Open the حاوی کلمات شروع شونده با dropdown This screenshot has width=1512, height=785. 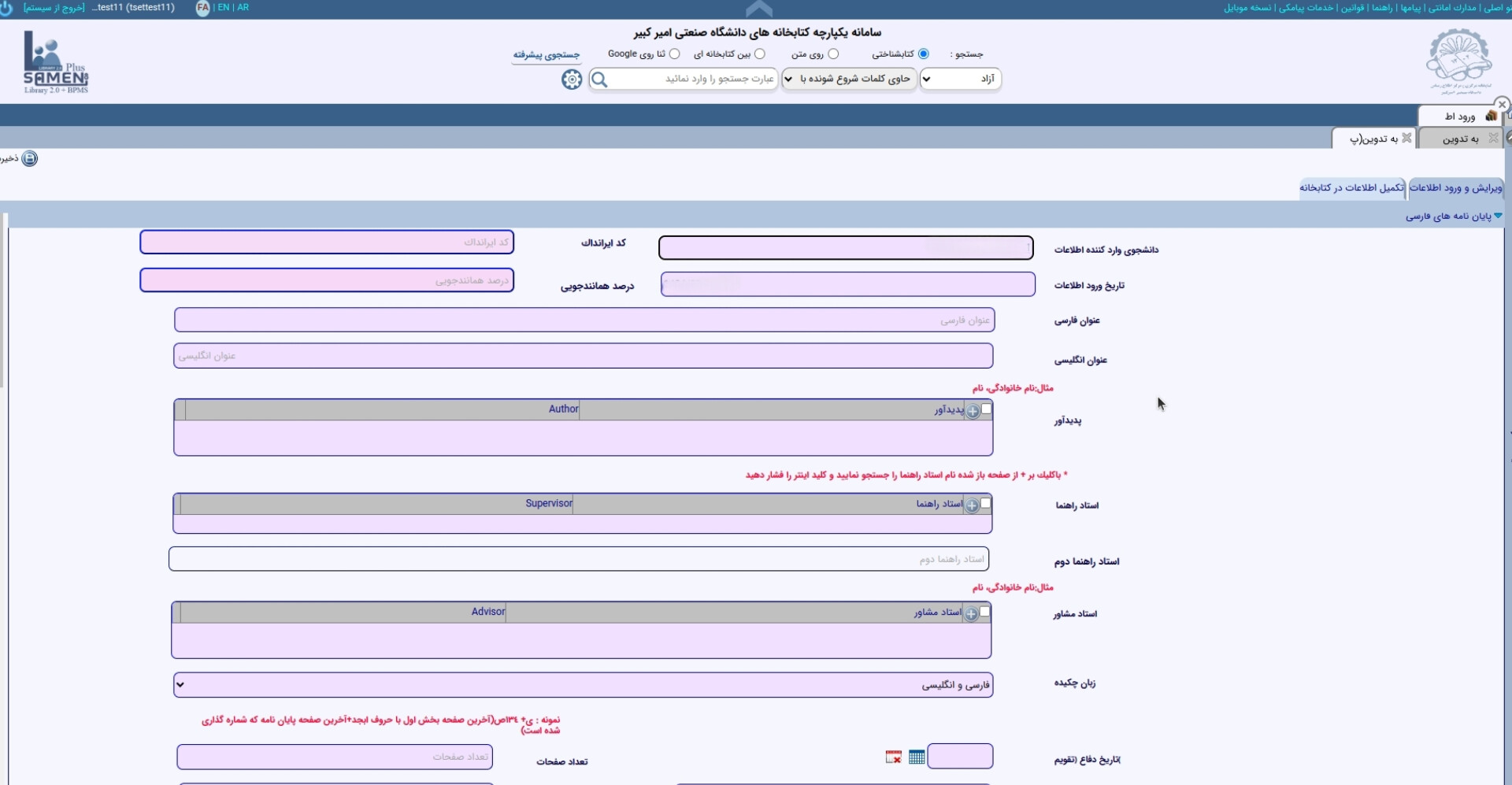[849, 79]
